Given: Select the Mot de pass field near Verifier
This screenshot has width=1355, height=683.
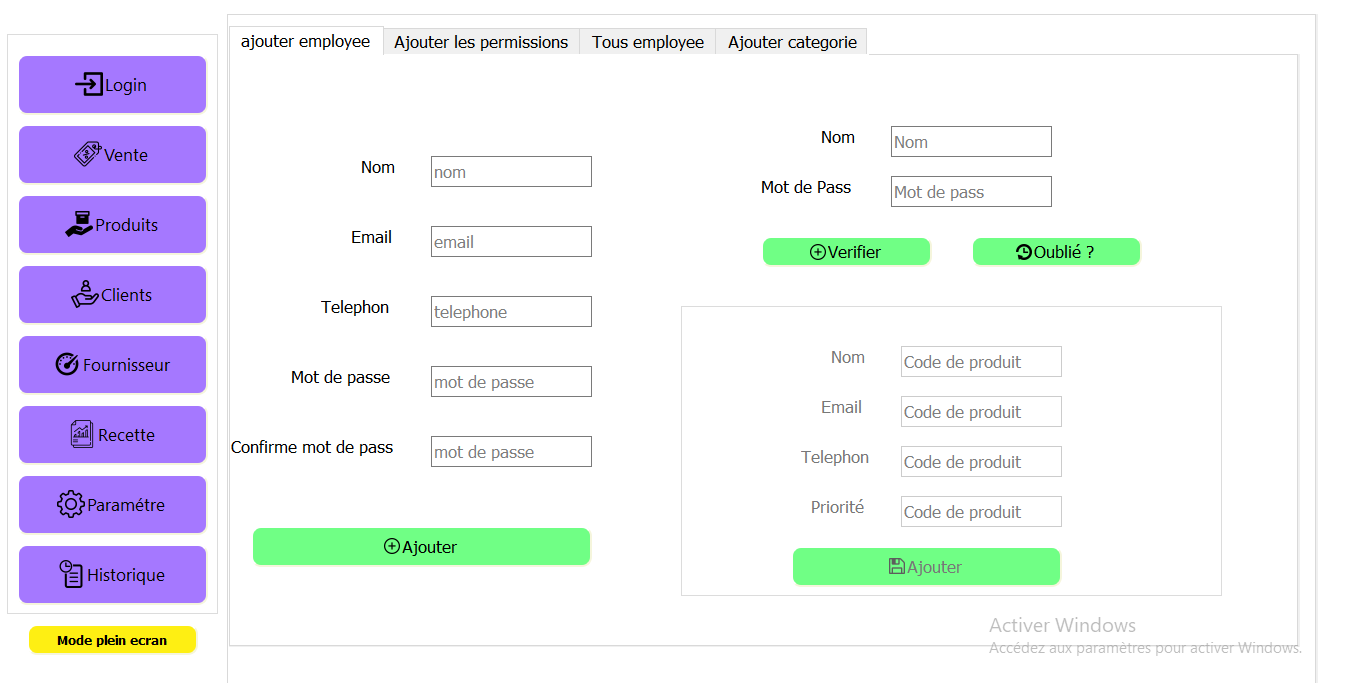Looking at the screenshot, I should 970,191.
